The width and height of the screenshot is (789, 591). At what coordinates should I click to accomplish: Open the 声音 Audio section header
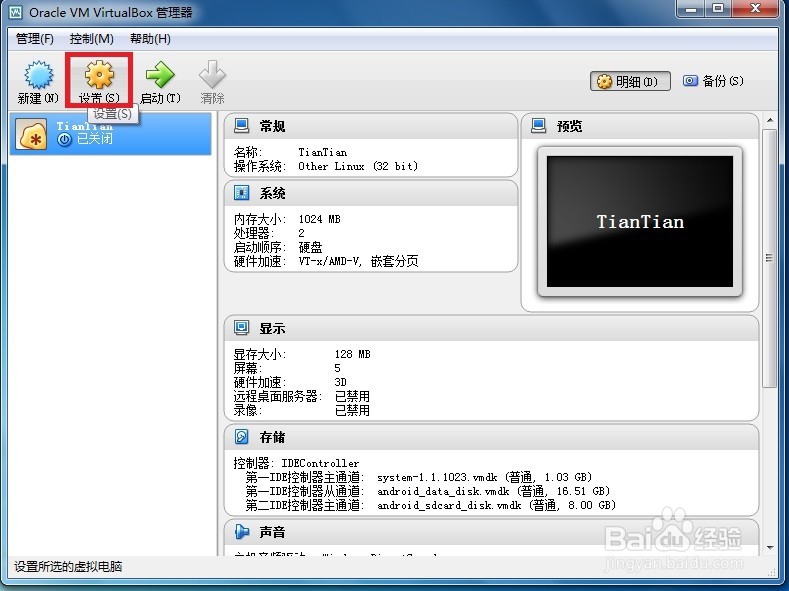(491, 532)
